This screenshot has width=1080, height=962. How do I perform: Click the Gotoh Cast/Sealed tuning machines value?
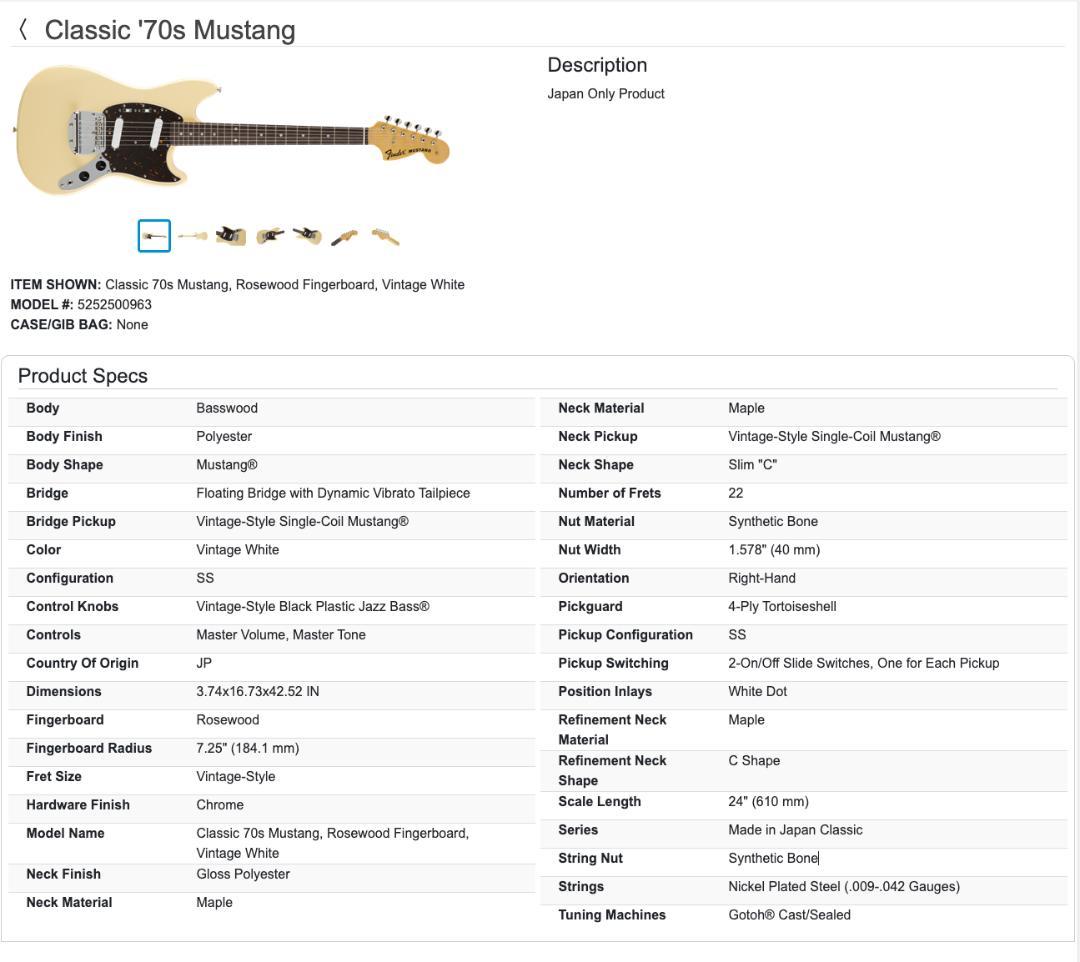point(789,915)
